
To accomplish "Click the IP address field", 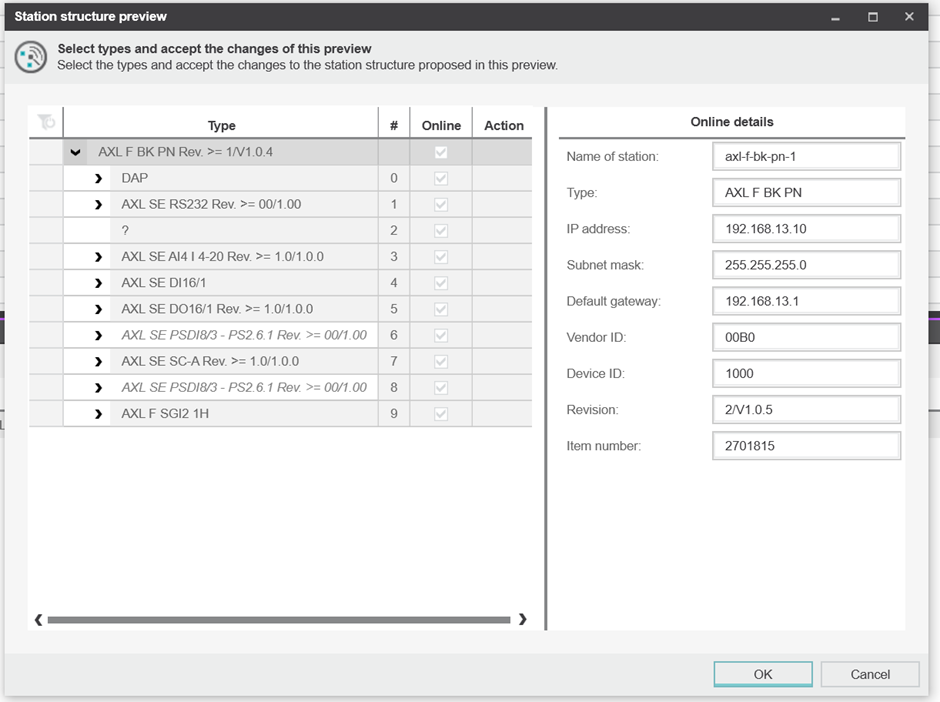I will pos(806,229).
